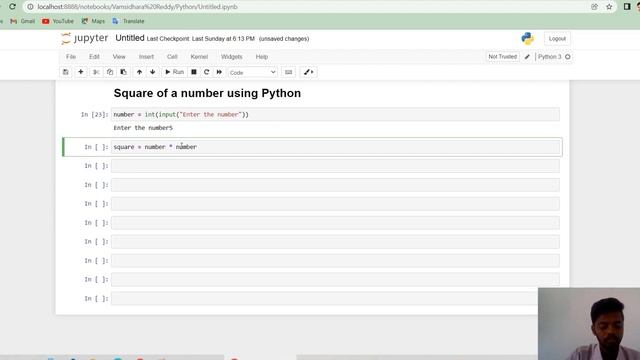
Task: Open the Widgets menu
Action: (231, 57)
